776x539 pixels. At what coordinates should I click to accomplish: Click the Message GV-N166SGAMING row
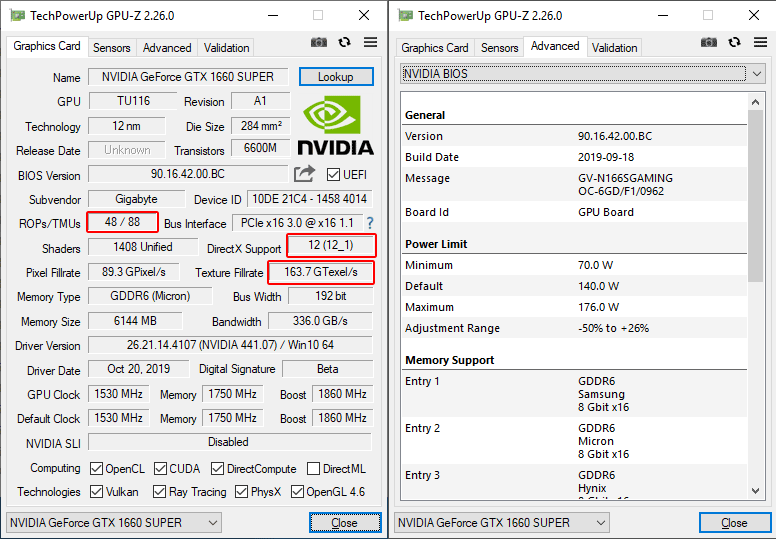pos(574,185)
